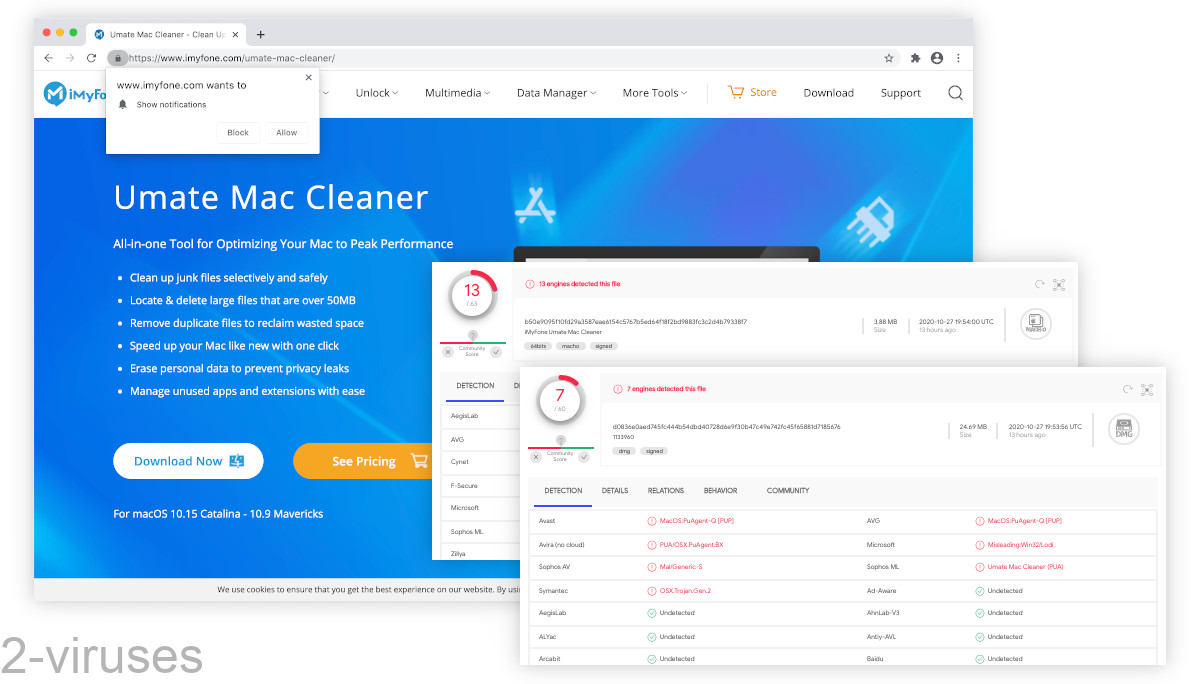Bookmark the page with the star icon
The height and width of the screenshot is (684, 1200).
pyautogui.click(x=889, y=58)
